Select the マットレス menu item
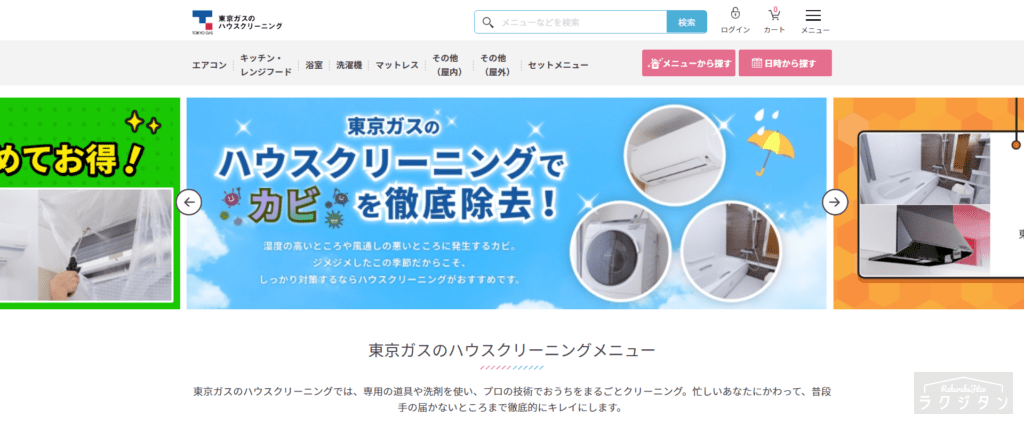The height and width of the screenshot is (425, 1024). 396,65
